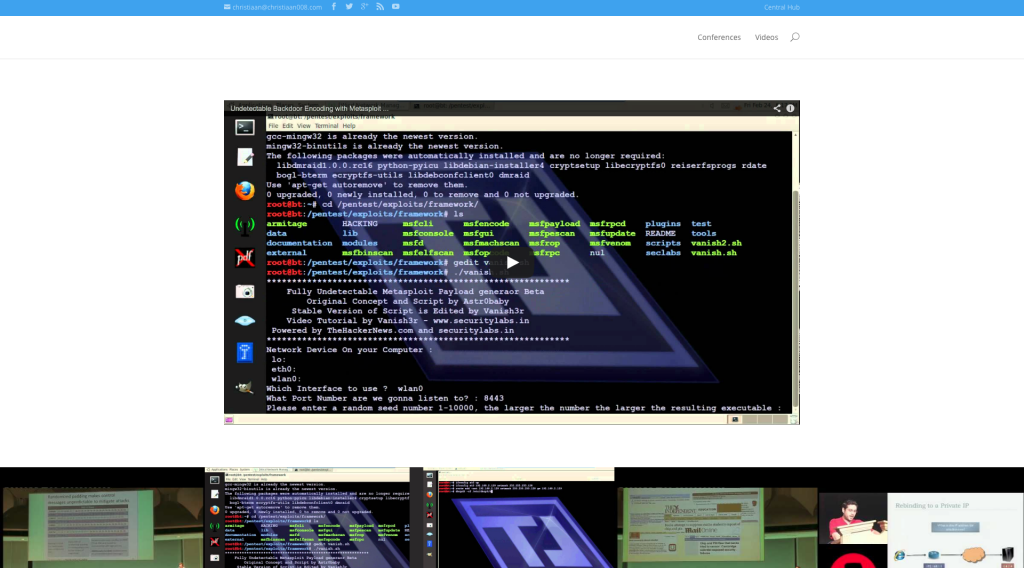The image size is (1024, 568).
Task: Click 'www.securitylabs.in' text in the video
Action: pos(481,321)
